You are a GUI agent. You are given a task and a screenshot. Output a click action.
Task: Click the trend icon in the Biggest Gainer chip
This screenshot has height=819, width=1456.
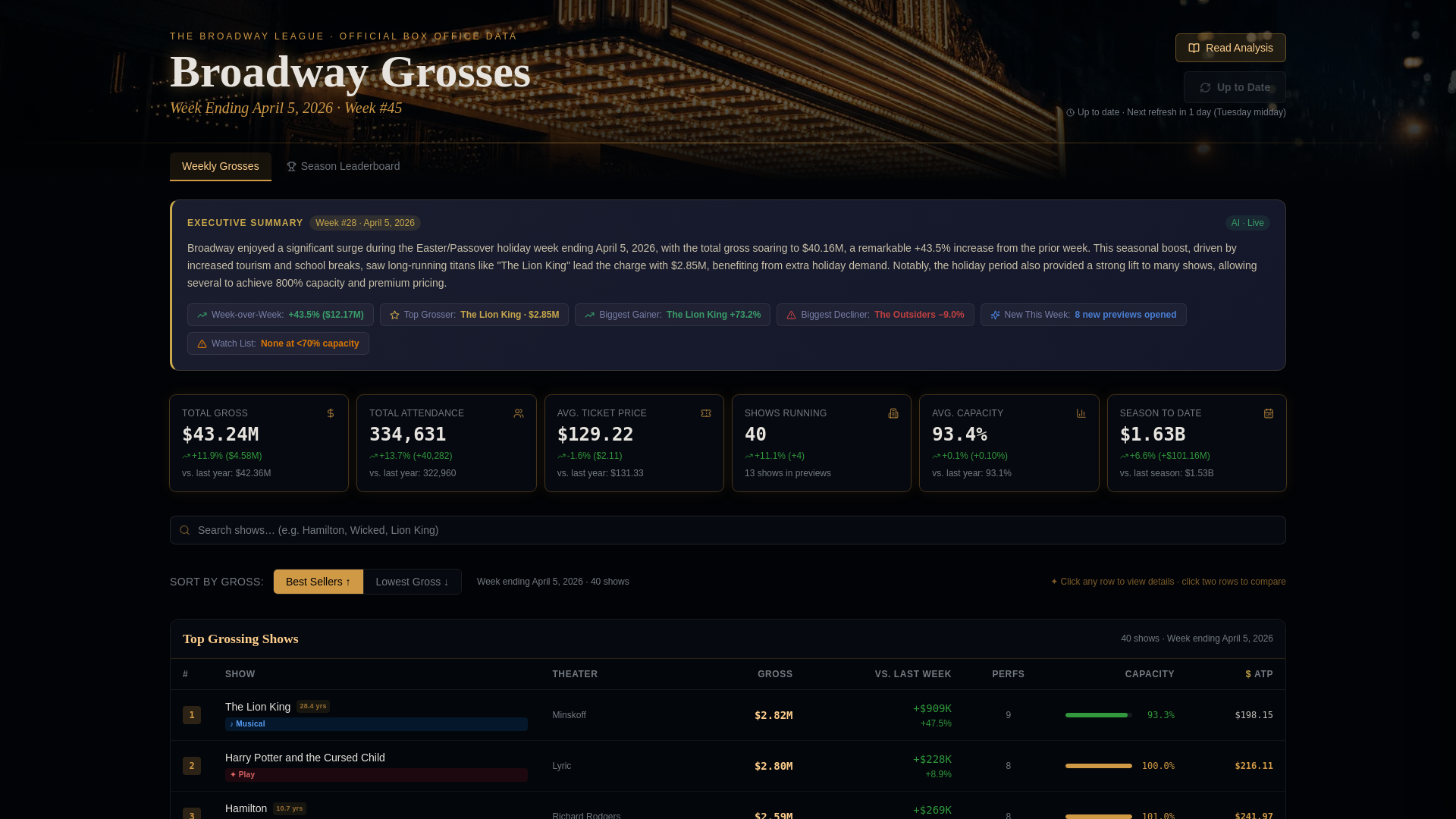[x=589, y=315]
